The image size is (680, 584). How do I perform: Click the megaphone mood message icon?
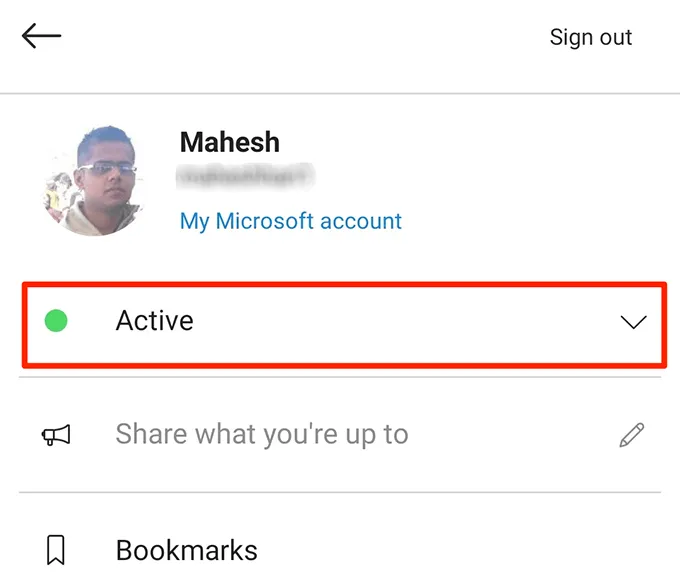[56, 435]
